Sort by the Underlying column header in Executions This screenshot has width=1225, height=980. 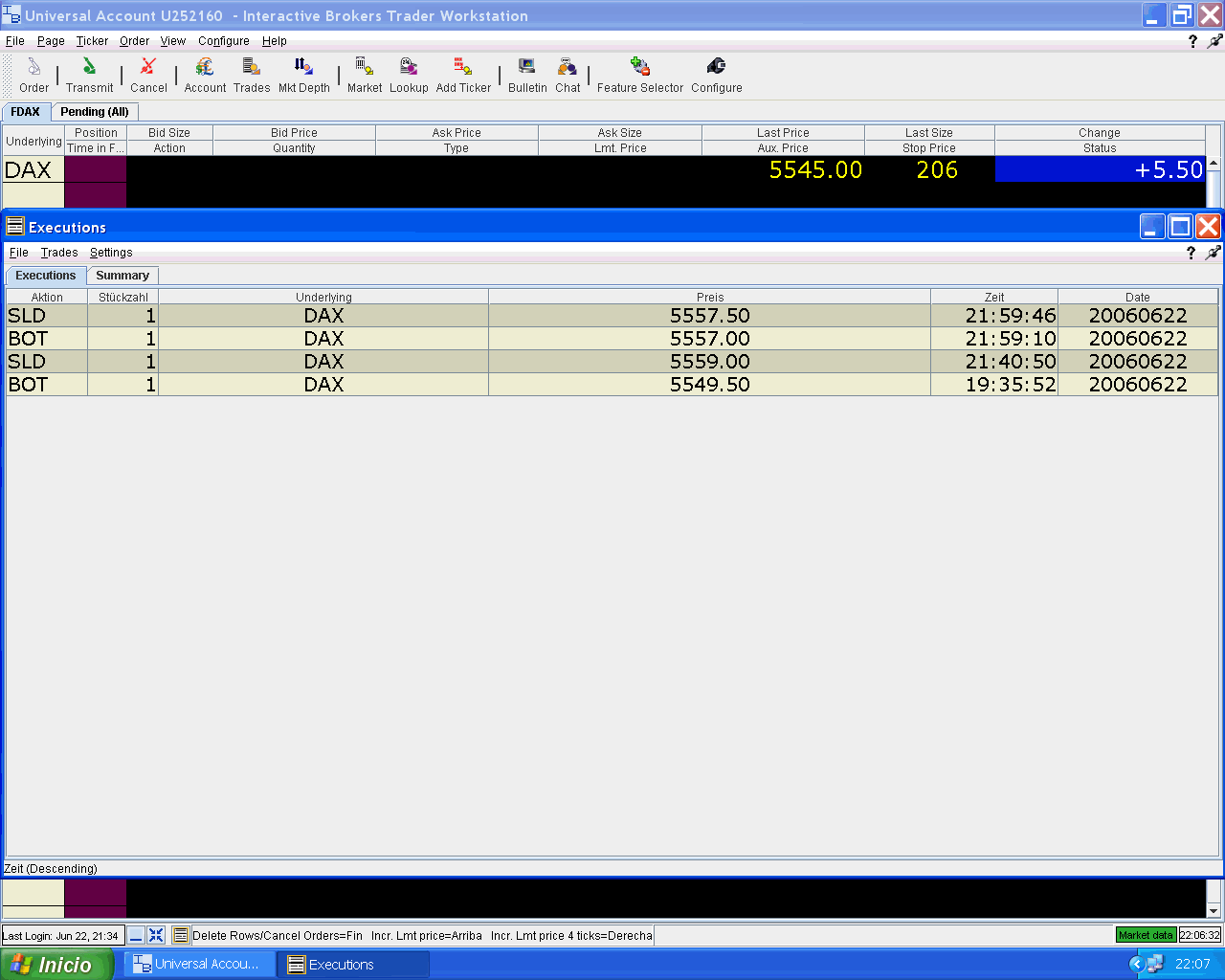click(x=323, y=297)
